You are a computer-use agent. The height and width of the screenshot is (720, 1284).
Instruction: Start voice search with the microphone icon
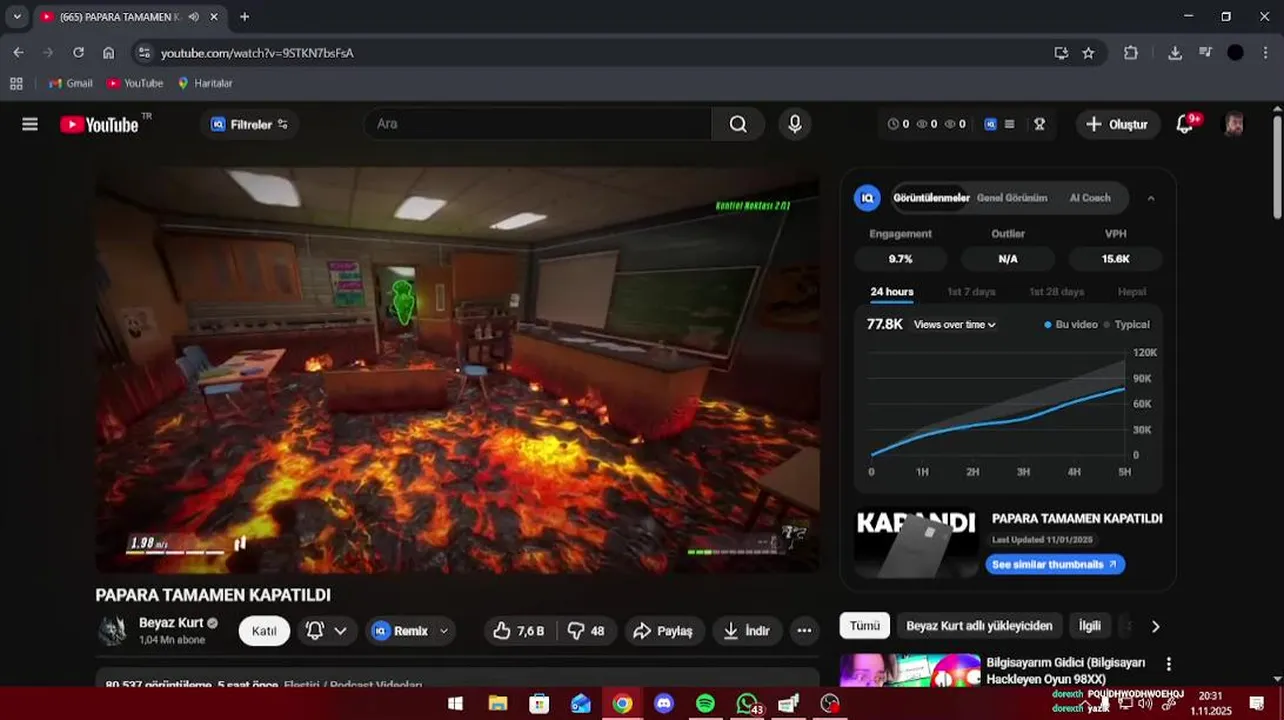795,124
